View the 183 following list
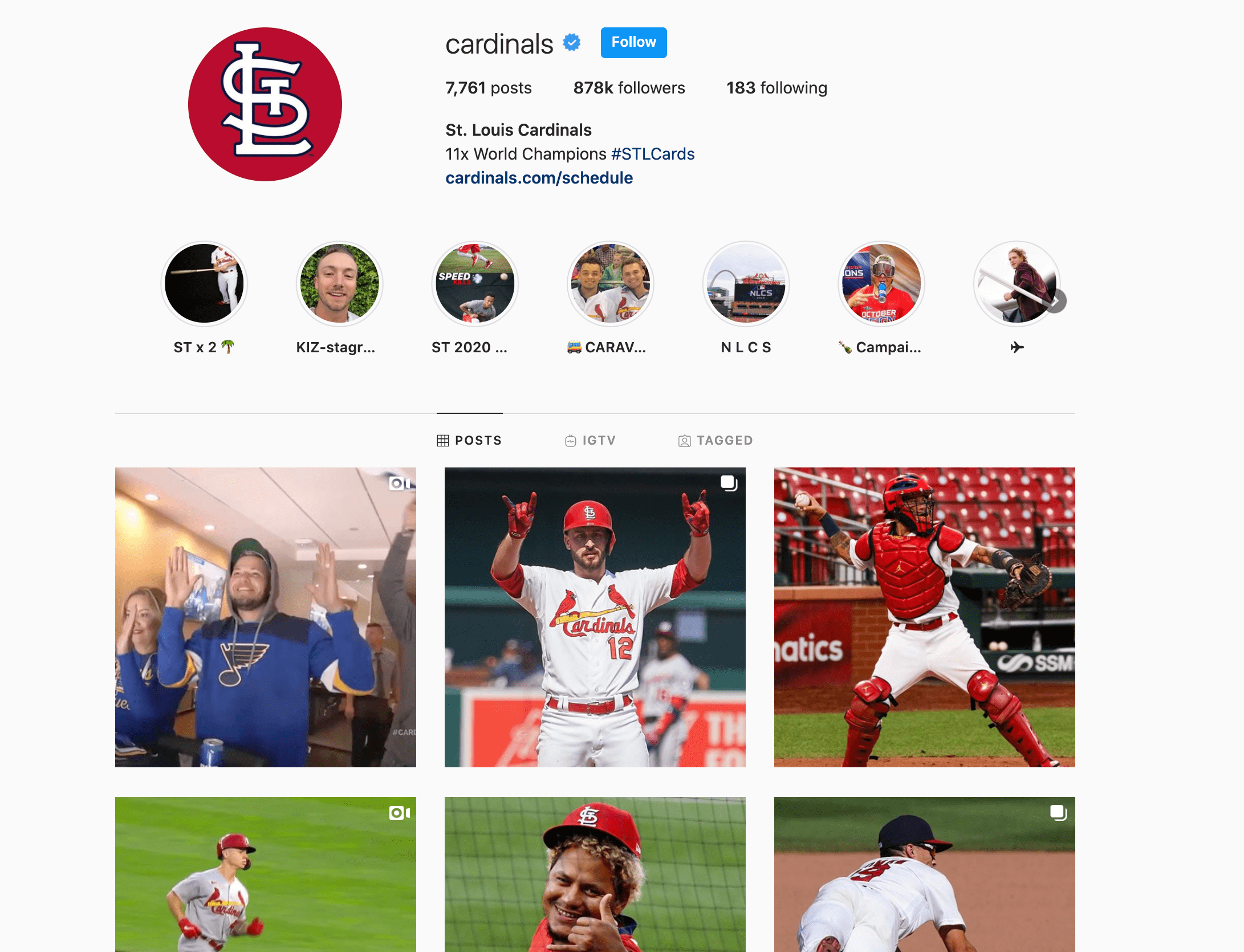Viewport: 1244px width, 952px height. [777, 88]
